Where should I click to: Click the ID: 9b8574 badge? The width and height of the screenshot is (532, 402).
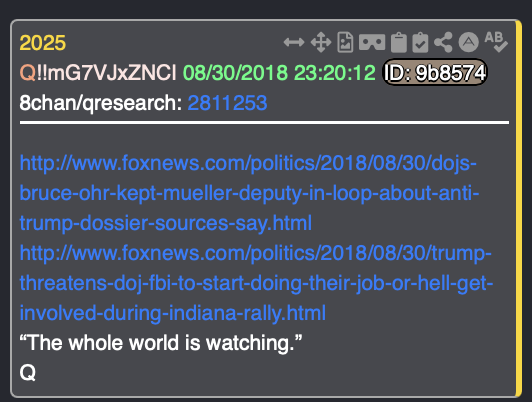pos(435,72)
